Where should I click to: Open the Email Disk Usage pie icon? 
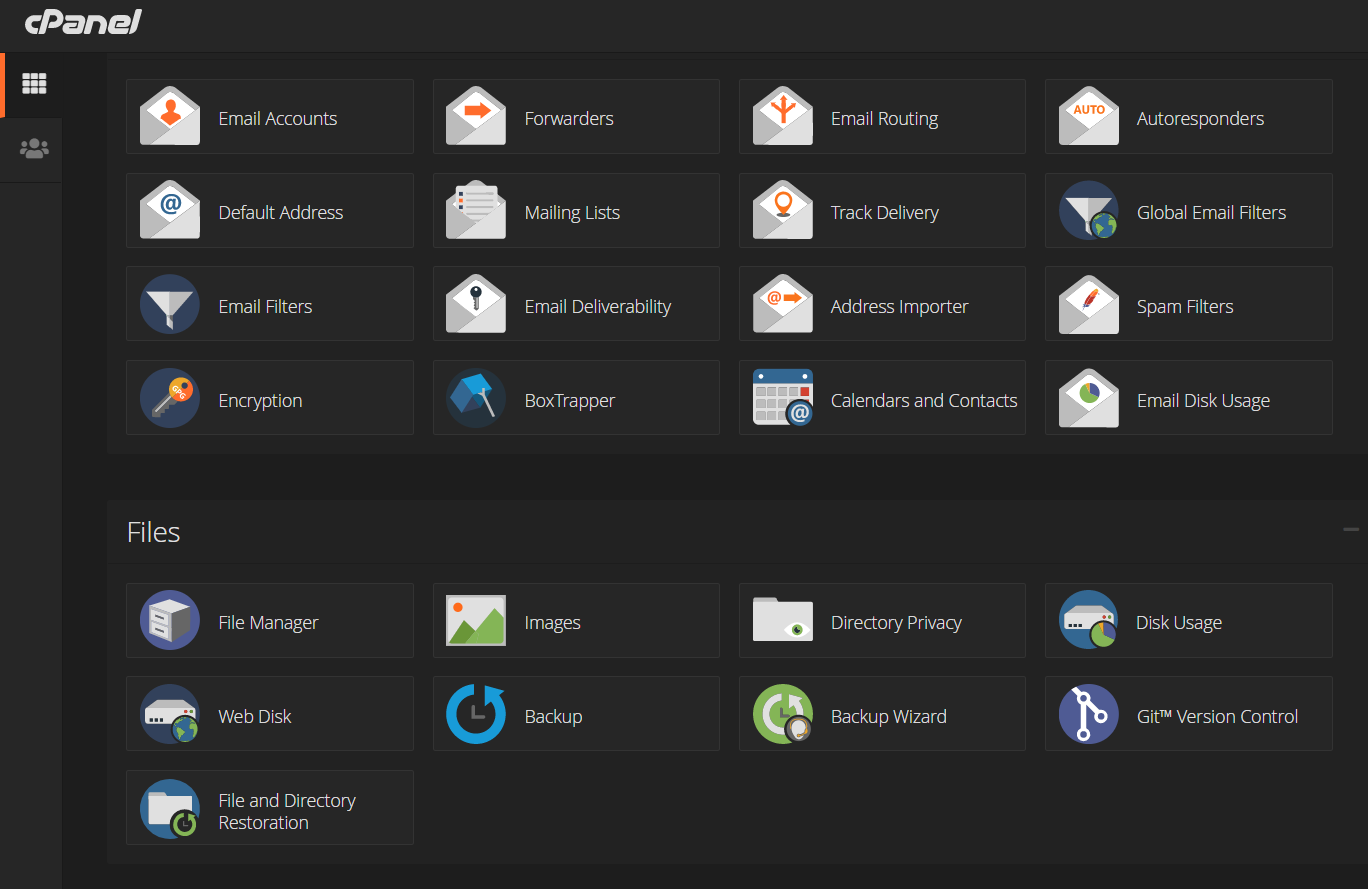[x=1088, y=399]
